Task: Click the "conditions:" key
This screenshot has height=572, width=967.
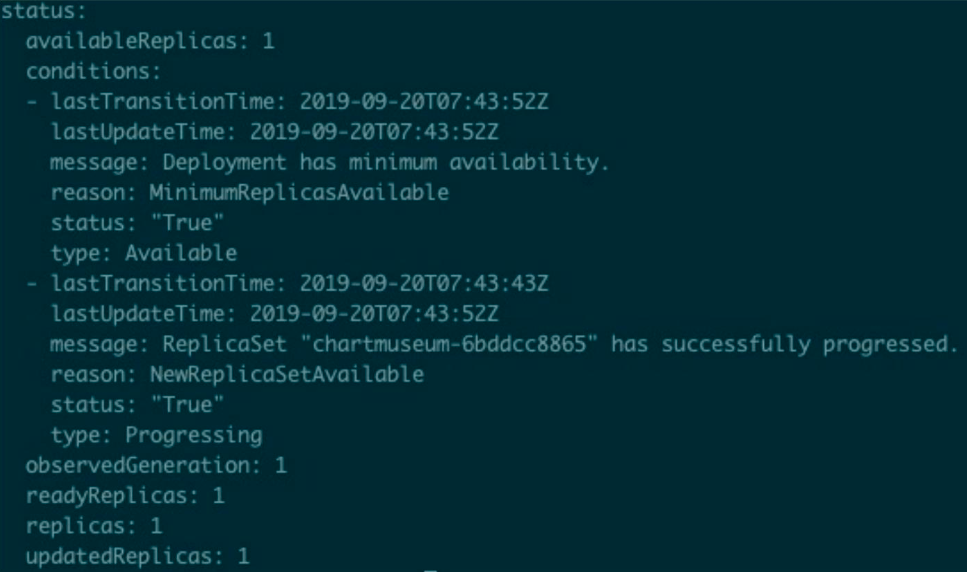Action: [92, 71]
